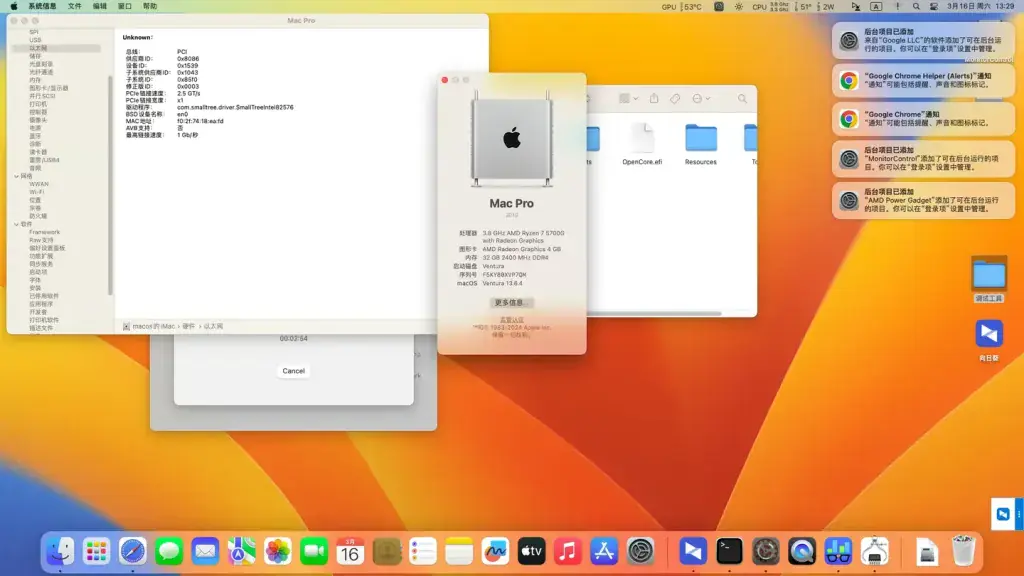Open the Trash in the Dock
Image resolution: width=1024 pixels, height=576 pixels.
[963, 552]
